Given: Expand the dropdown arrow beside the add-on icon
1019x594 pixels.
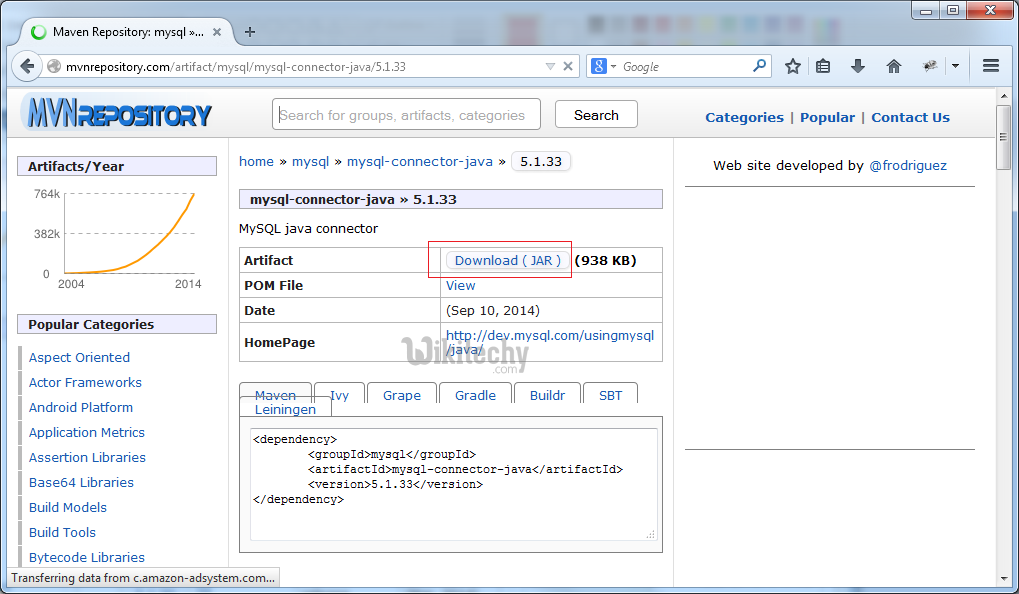Looking at the screenshot, I should pos(955,67).
